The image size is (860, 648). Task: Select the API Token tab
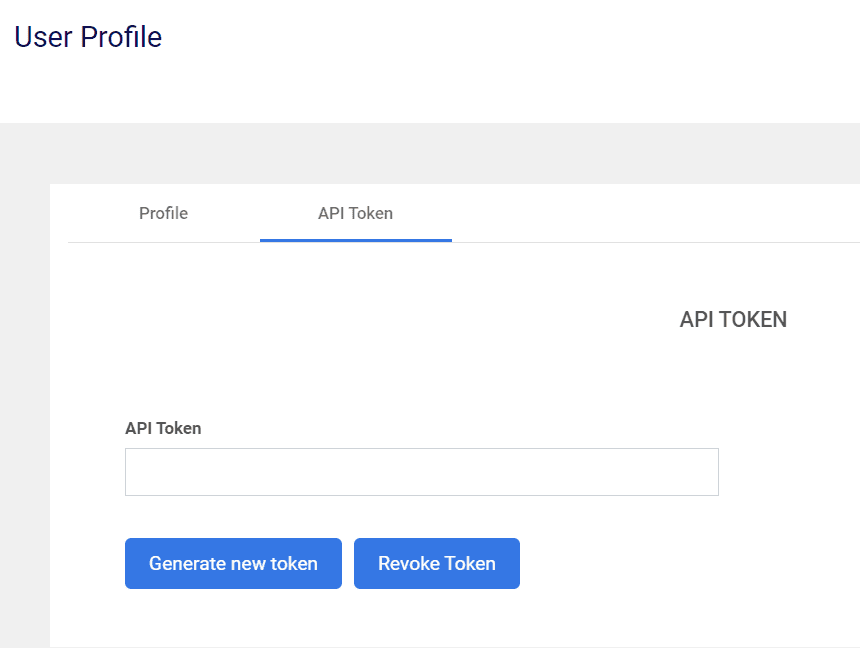click(355, 213)
